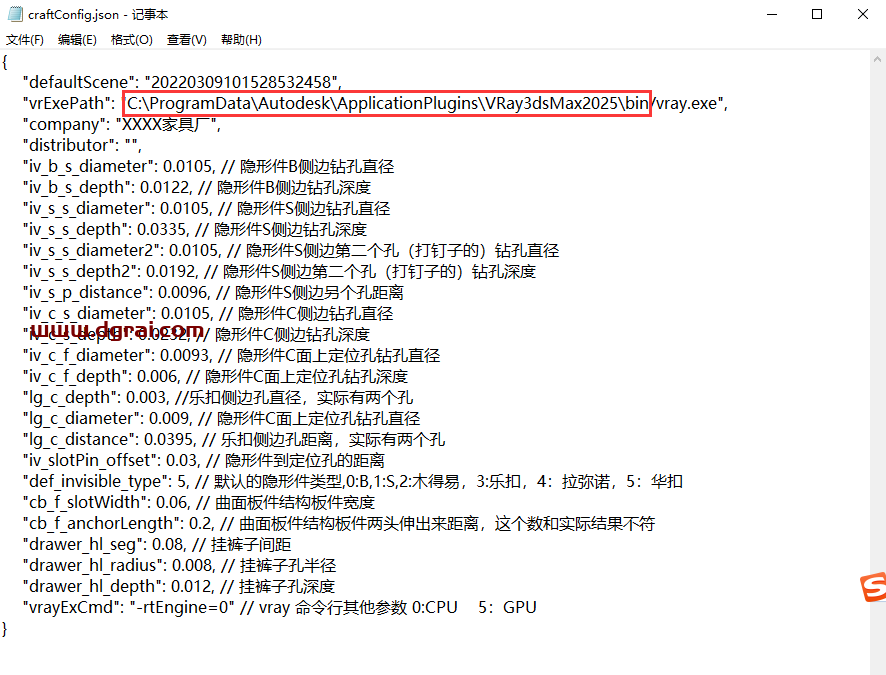886x675 pixels.
Task: Open the 编辑(E) menu
Action: 77,40
